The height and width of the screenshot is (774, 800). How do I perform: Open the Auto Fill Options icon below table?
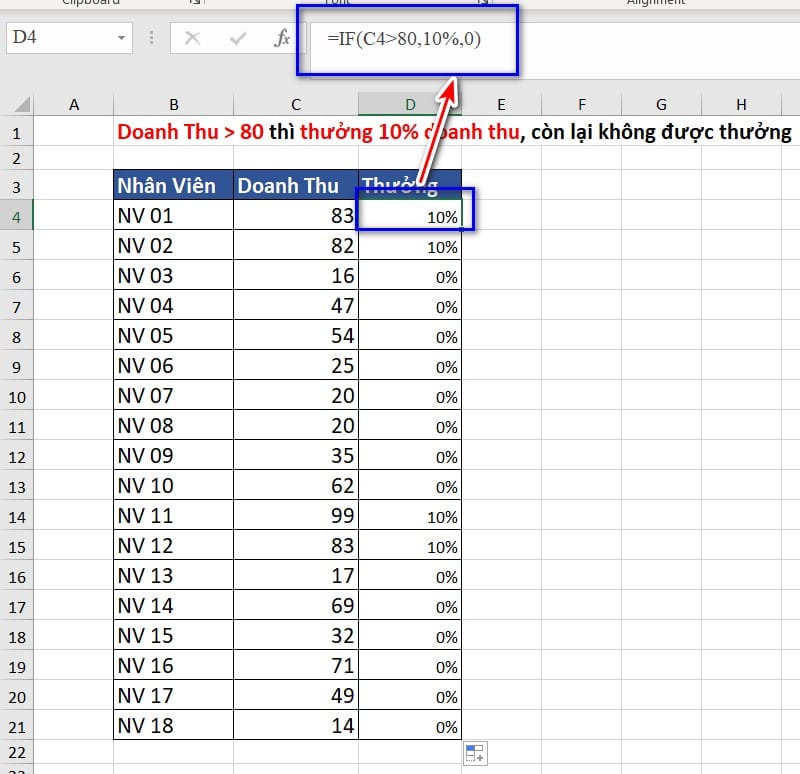475,754
